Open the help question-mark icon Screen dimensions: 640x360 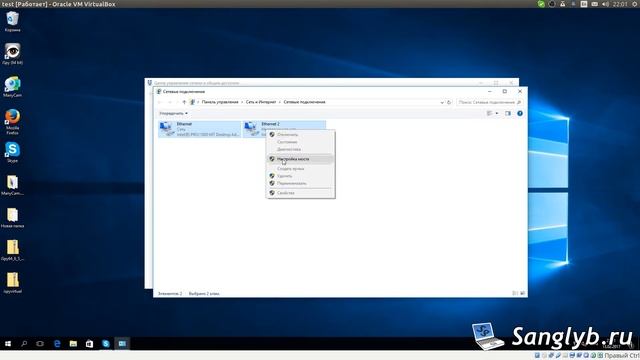(520, 113)
